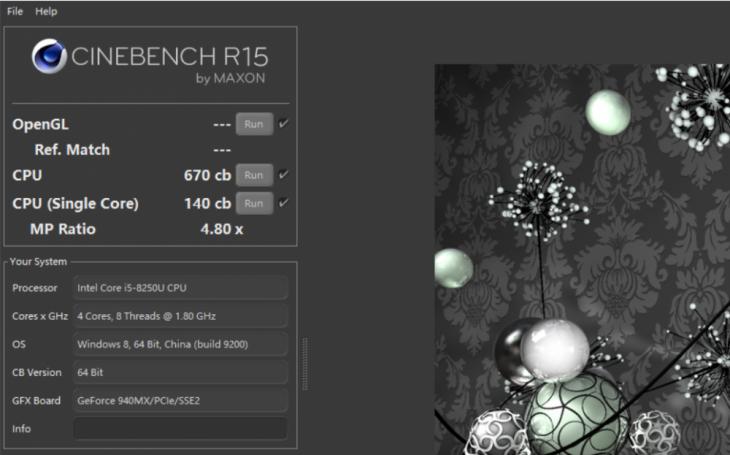Run the OpenGL benchmark

click(254, 124)
